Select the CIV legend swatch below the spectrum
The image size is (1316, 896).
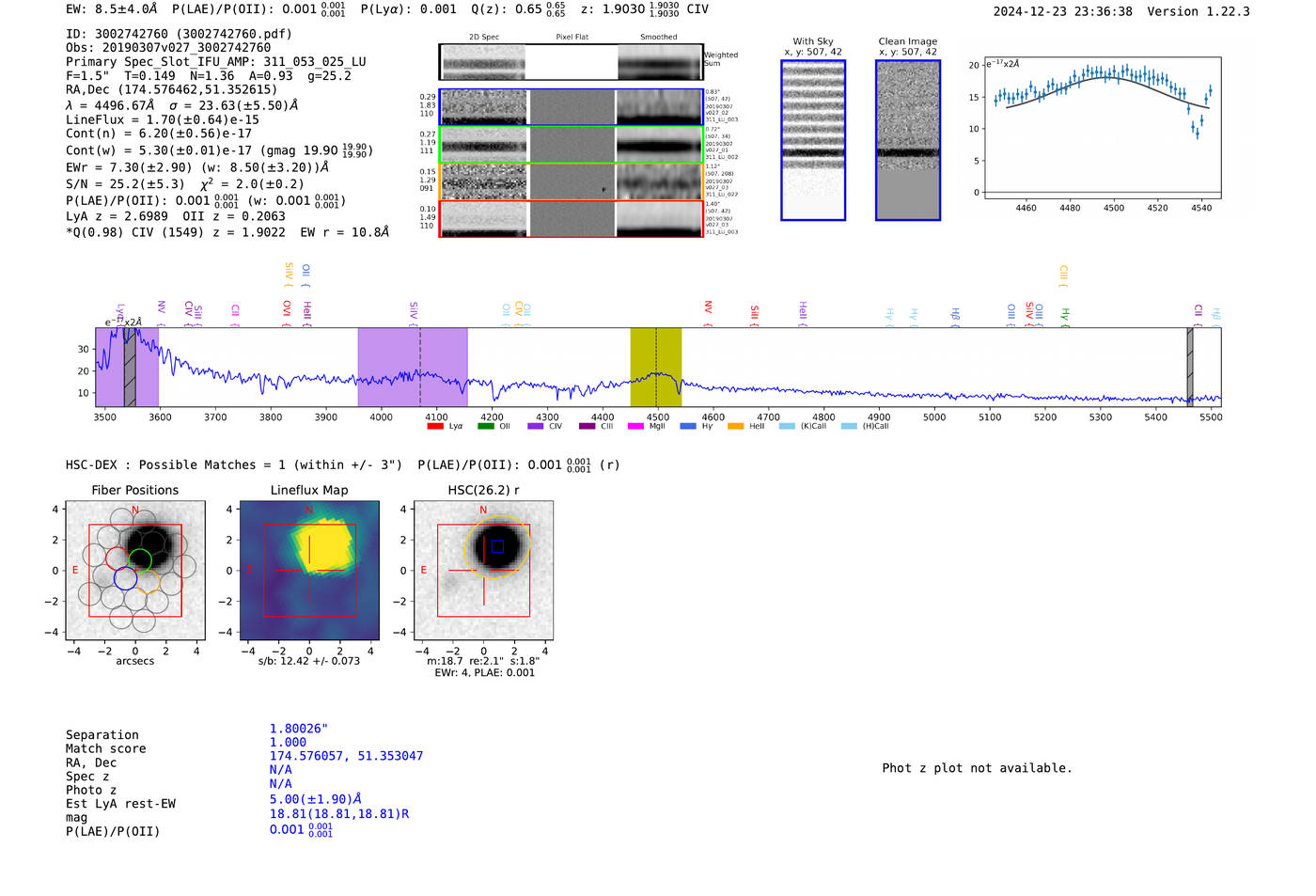(x=536, y=426)
